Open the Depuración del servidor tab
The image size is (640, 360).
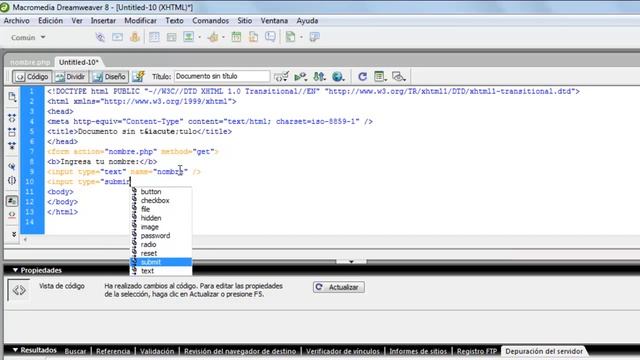(x=544, y=351)
